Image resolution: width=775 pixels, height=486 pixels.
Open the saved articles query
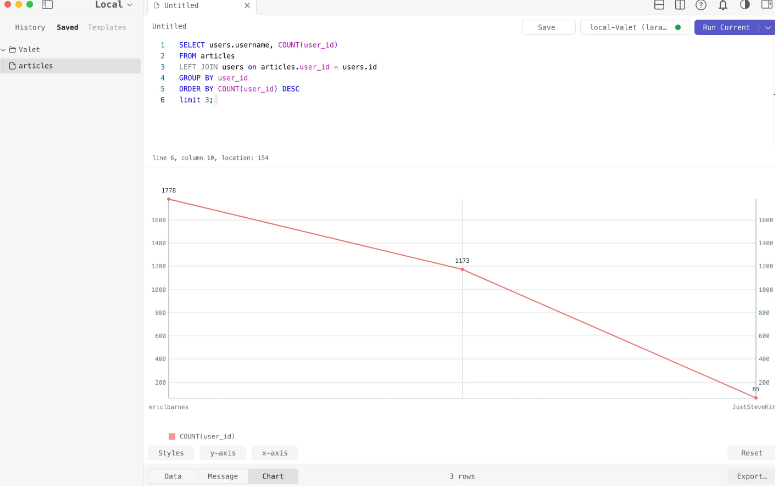(70, 66)
